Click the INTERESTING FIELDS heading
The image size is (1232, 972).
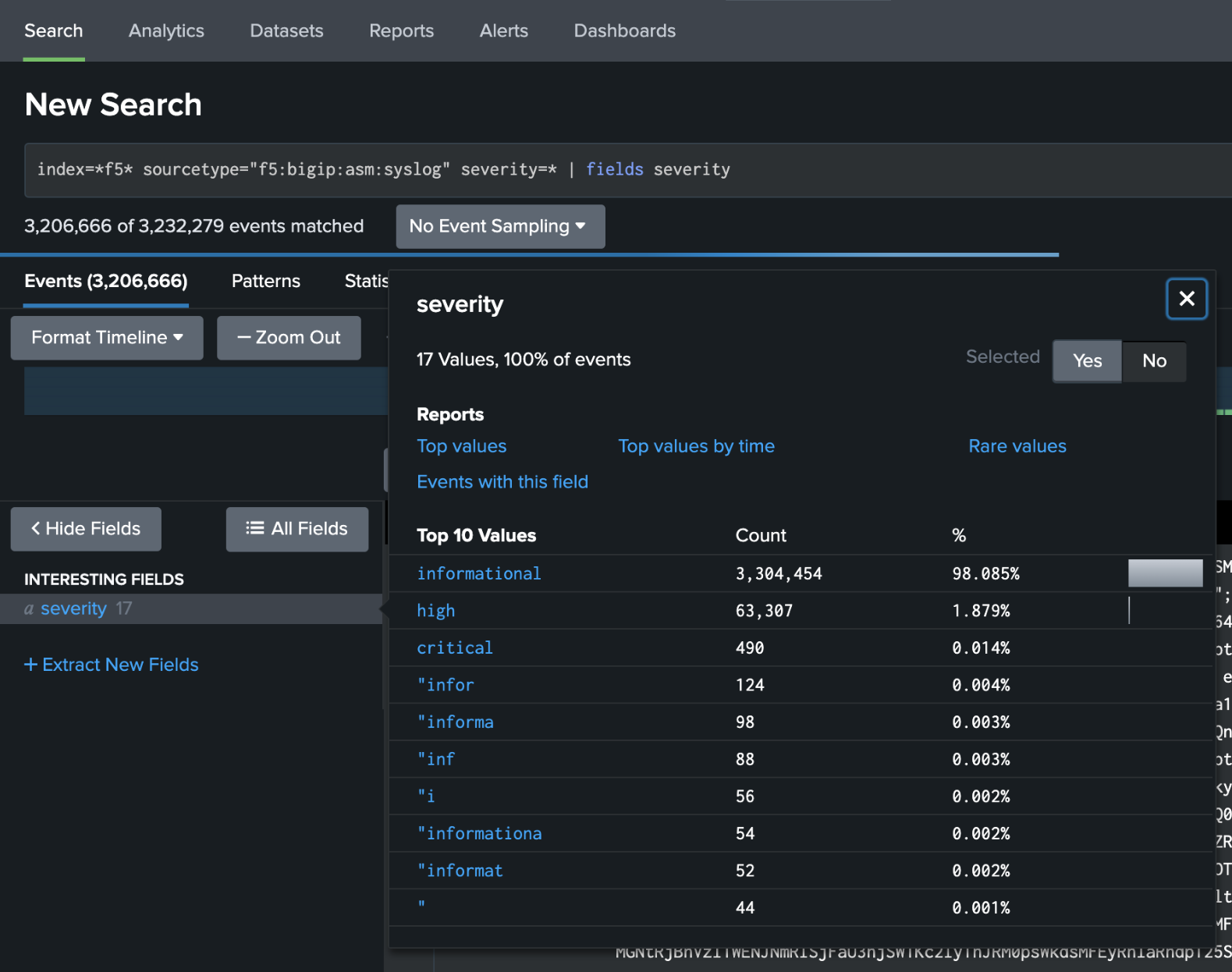[104, 580]
